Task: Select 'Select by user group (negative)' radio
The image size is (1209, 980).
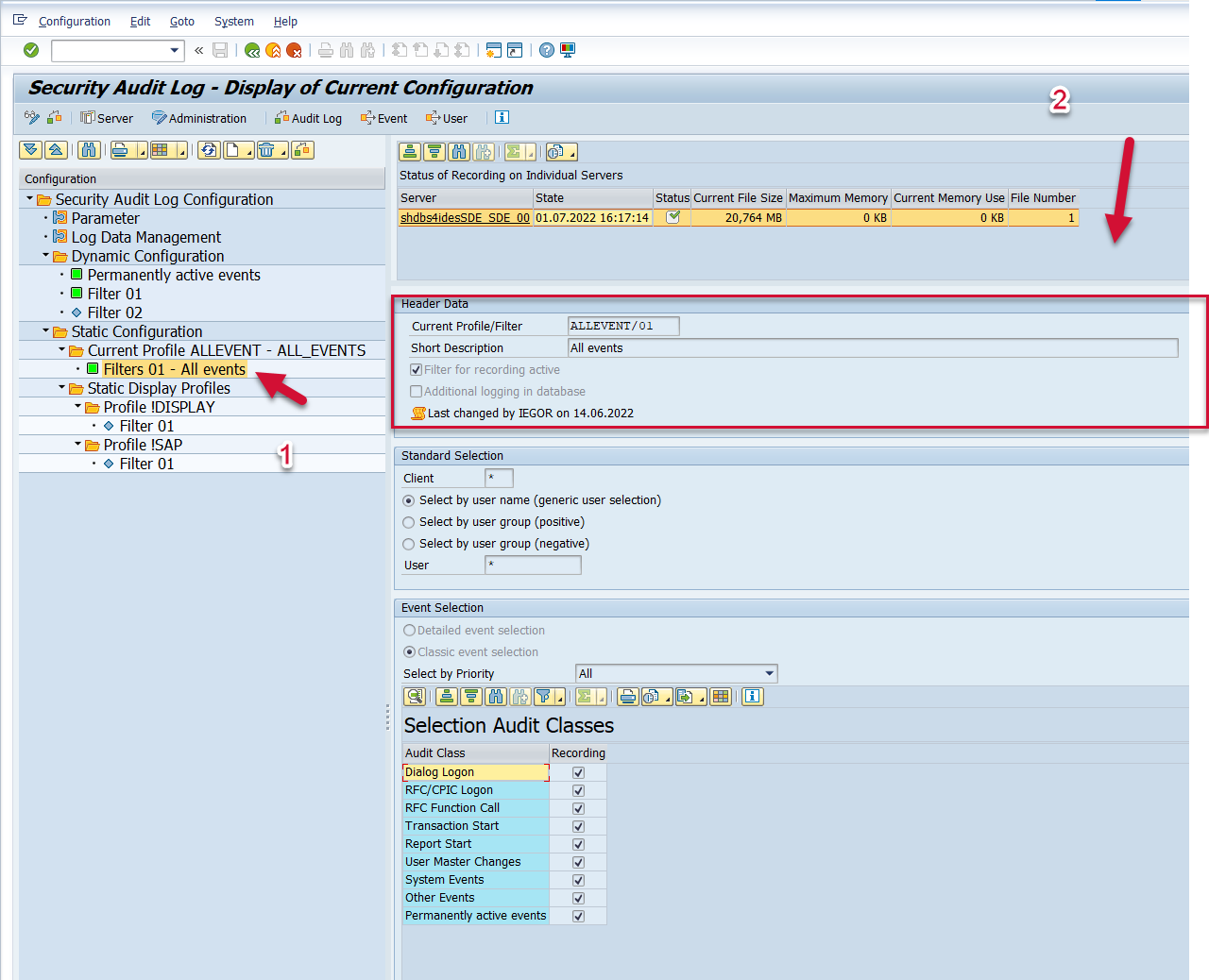Action: pos(409,544)
